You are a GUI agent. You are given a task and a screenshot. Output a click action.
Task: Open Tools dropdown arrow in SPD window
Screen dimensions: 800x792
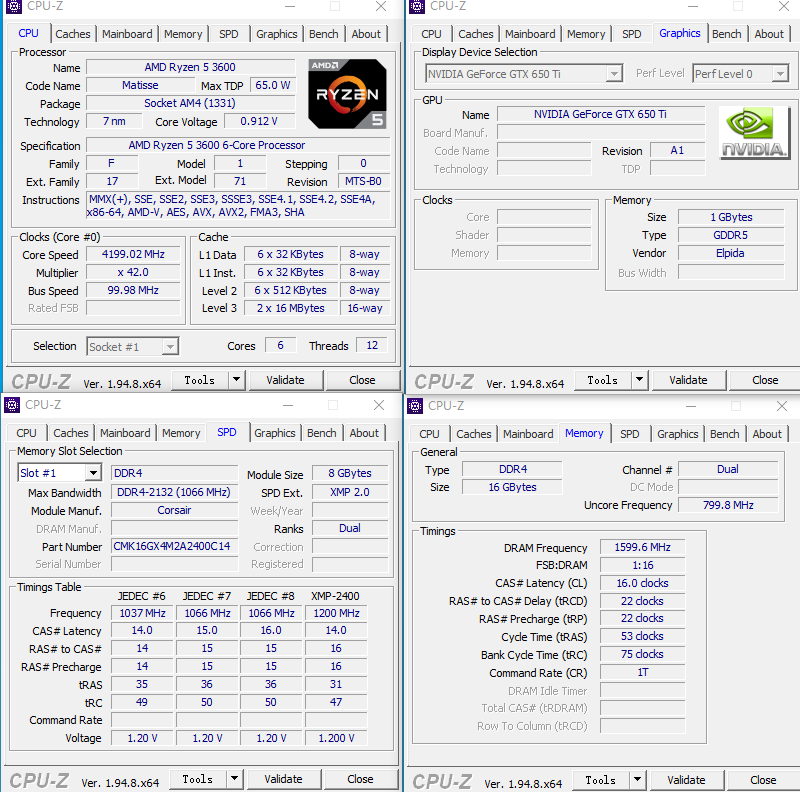tap(234, 779)
